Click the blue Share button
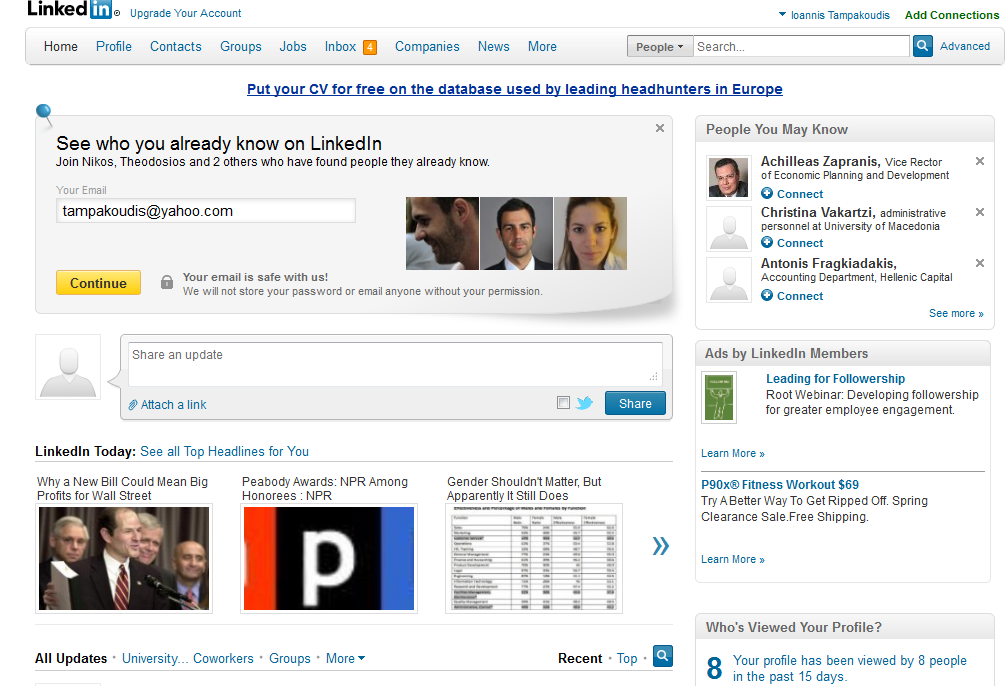The height and width of the screenshot is (686, 1007). click(x=635, y=403)
